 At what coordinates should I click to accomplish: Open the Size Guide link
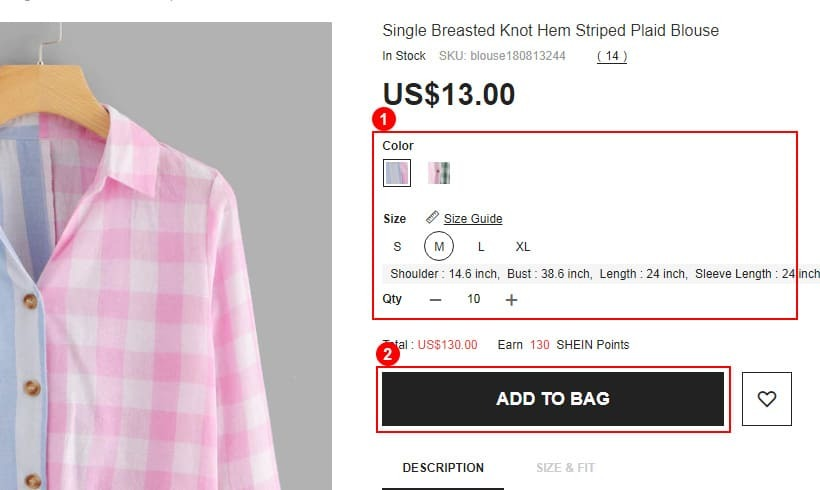(473, 219)
